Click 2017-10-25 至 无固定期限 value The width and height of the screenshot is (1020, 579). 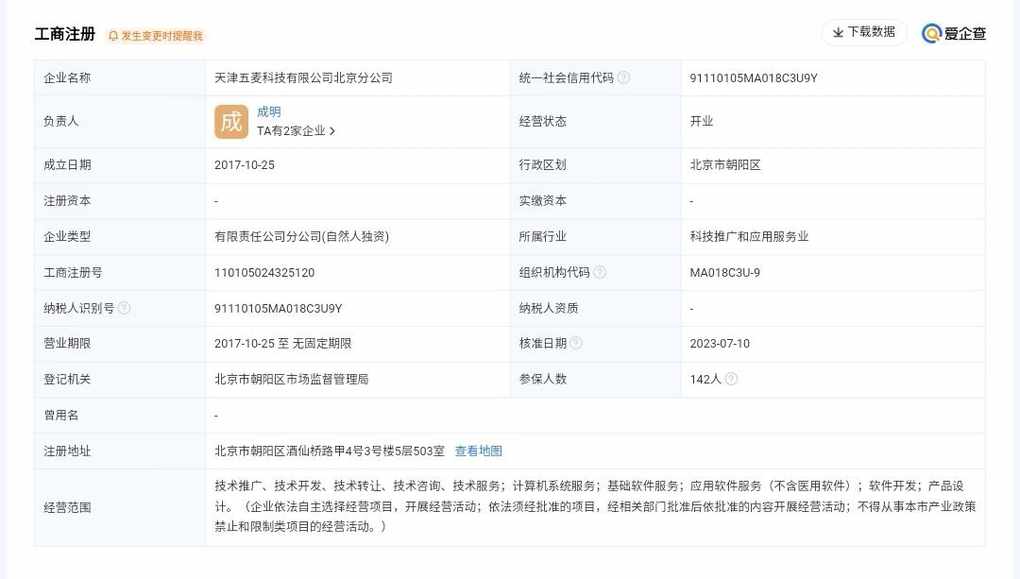[x=283, y=343]
